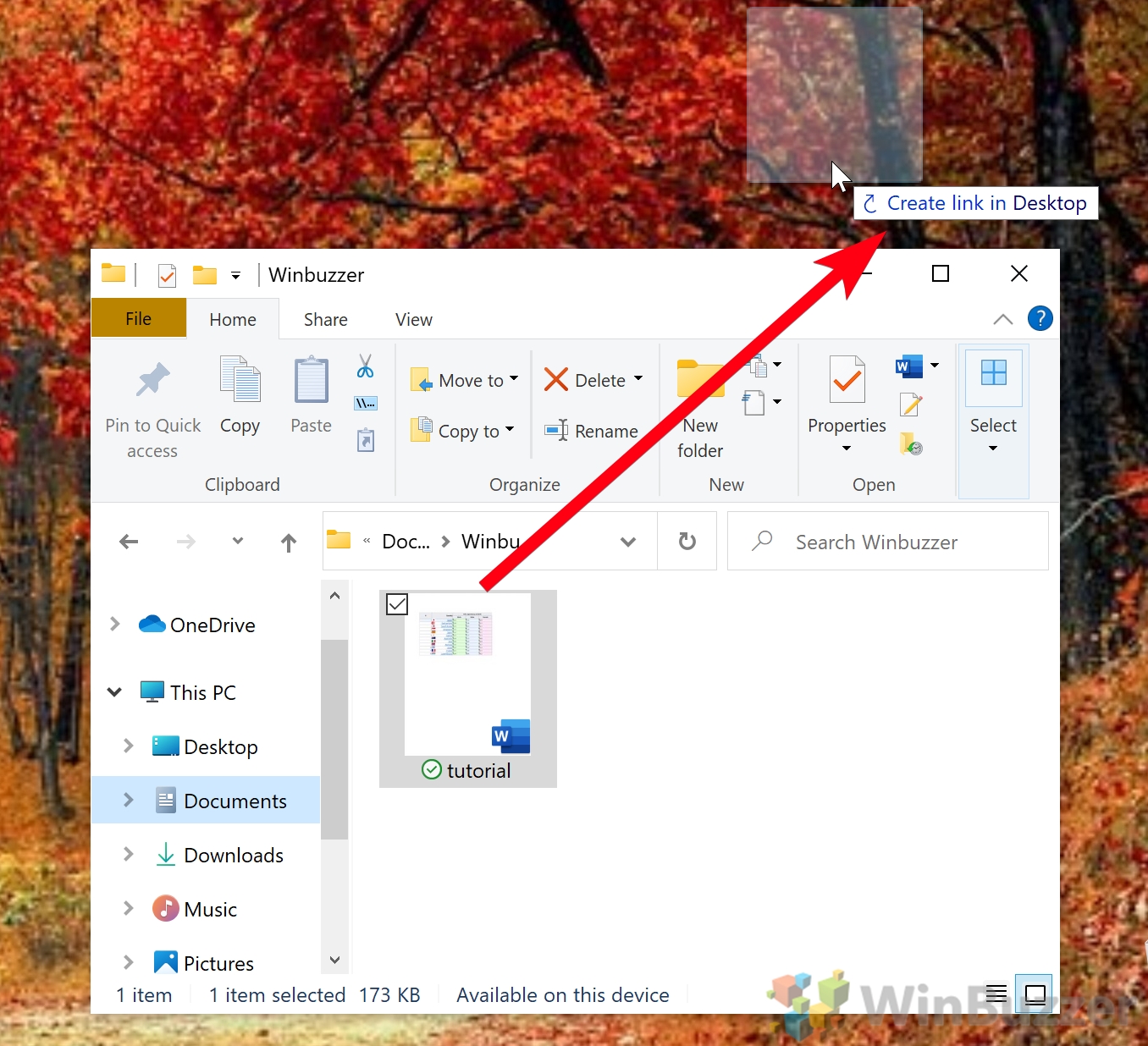Switch to Details view icon in status bar

[x=996, y=993]
